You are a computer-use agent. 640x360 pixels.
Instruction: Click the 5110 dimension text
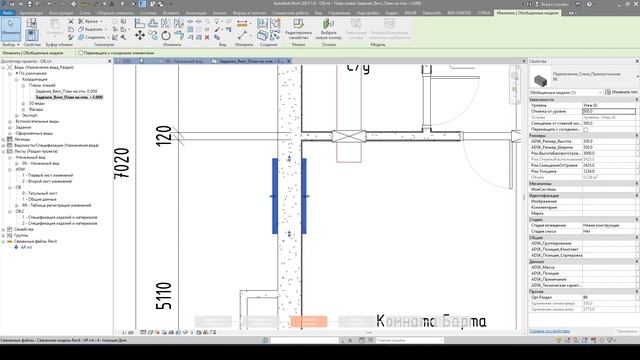164,296
